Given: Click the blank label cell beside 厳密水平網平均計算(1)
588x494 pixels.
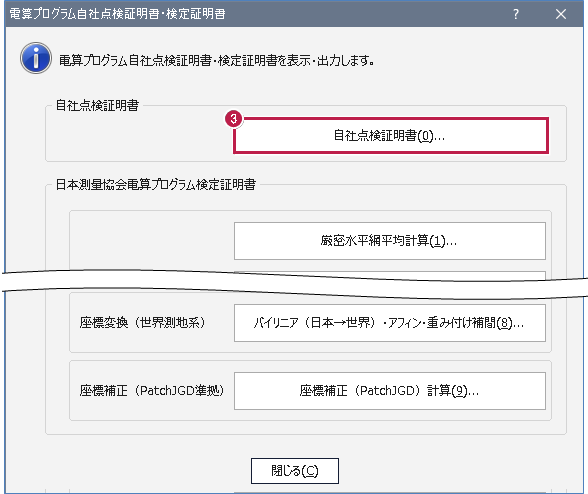Looking at the screenshot, I should (152, 241).
